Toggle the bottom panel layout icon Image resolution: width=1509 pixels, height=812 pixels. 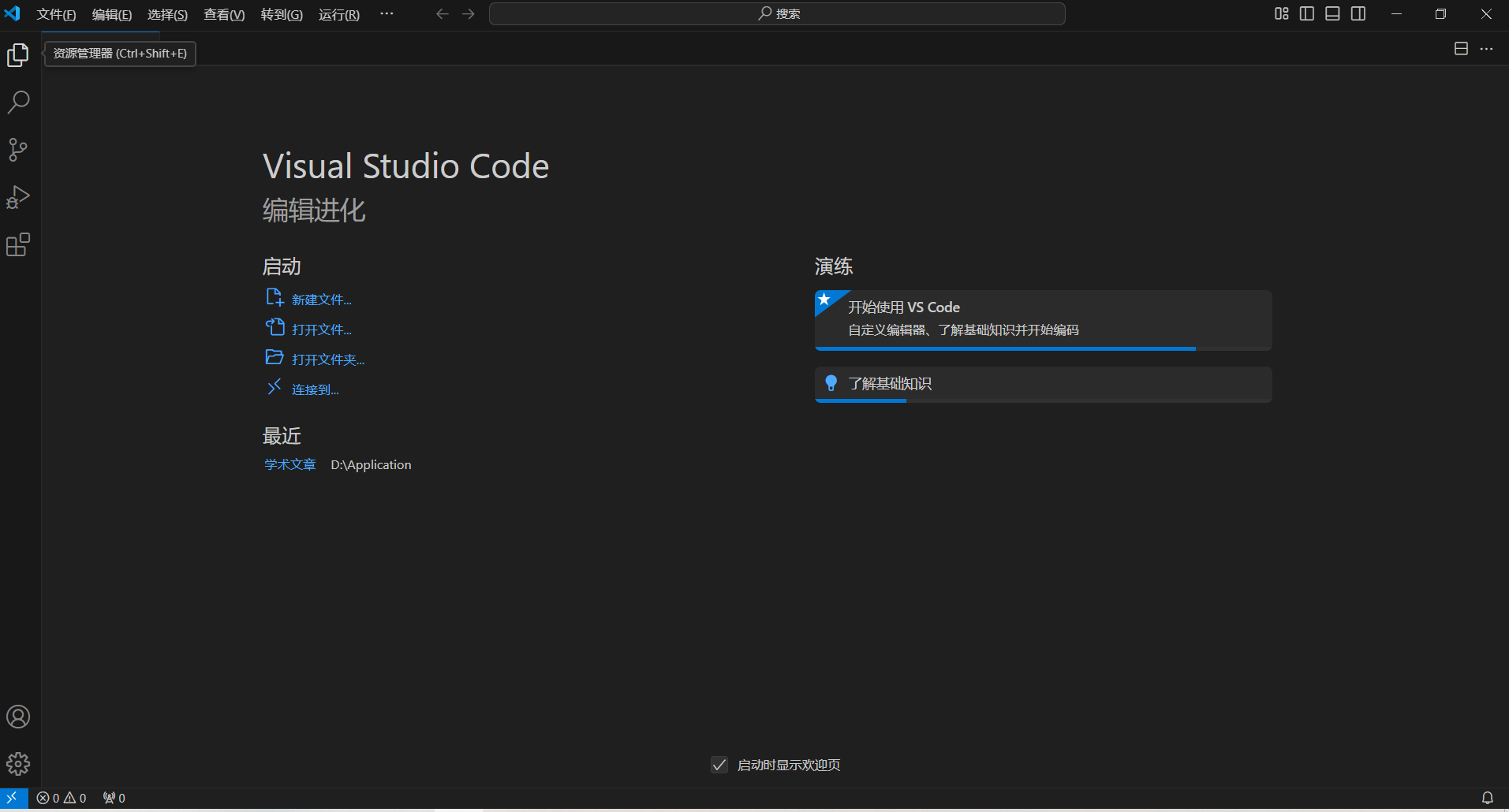click(x=1332, y=14)
